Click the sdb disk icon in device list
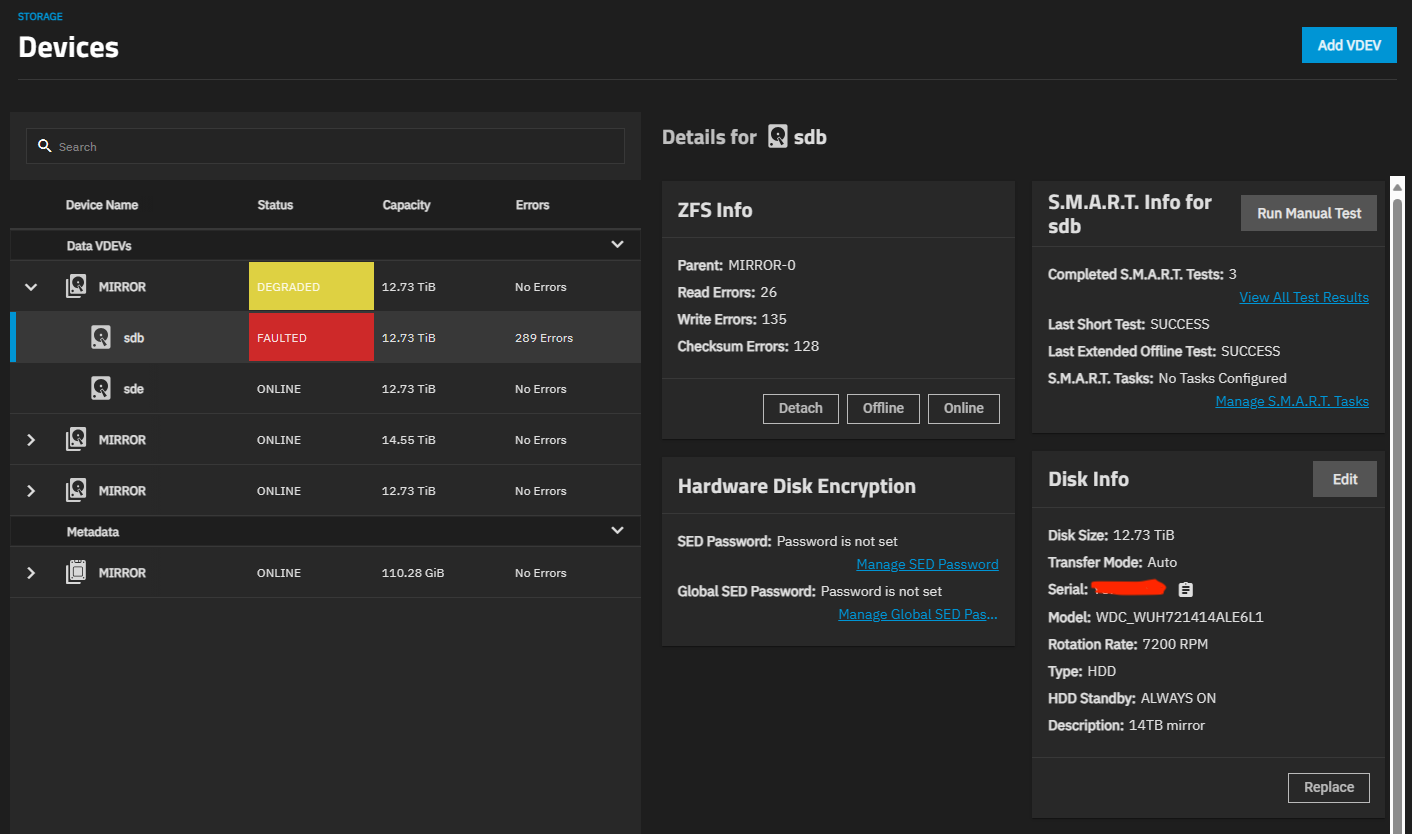1412x834 pixels. click(x=101, y=338)
